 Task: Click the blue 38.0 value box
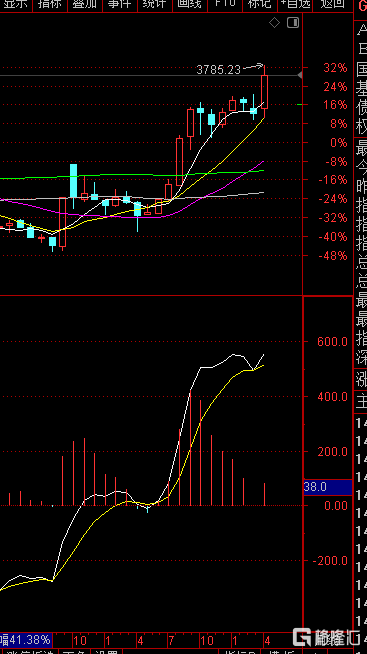(x=328, y=487)
